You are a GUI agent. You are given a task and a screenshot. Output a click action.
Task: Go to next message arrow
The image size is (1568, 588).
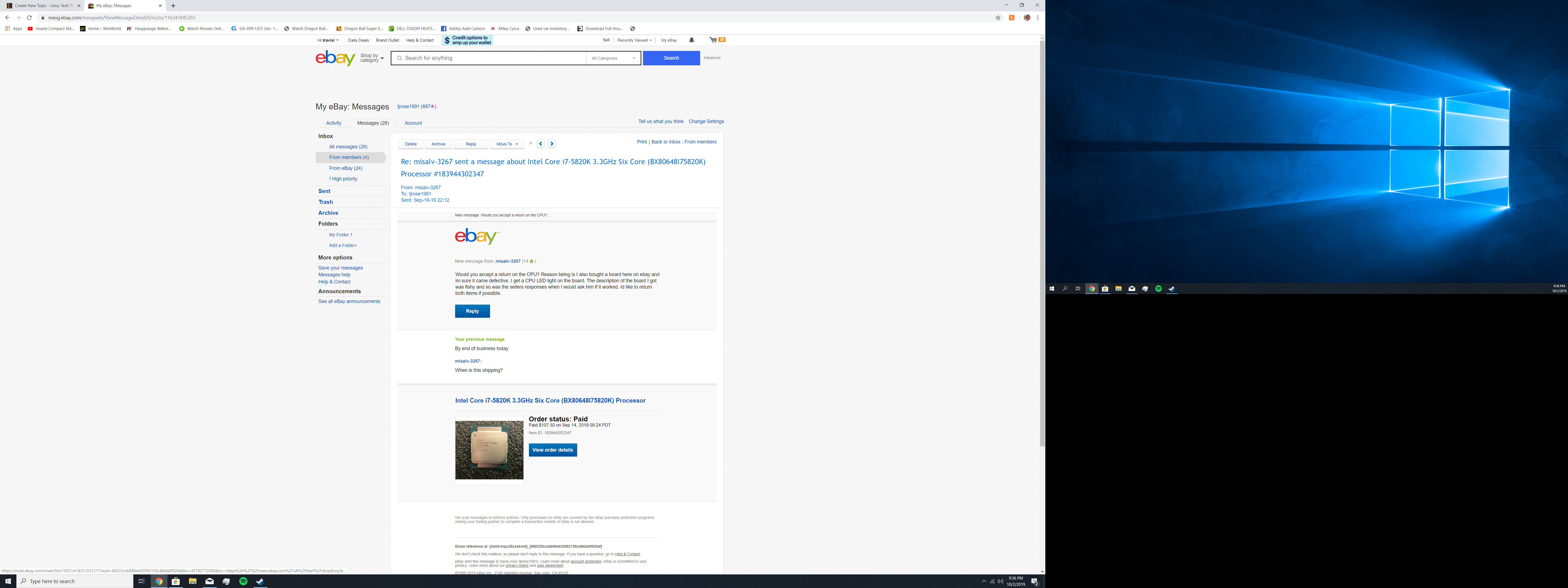pos(552,144)
